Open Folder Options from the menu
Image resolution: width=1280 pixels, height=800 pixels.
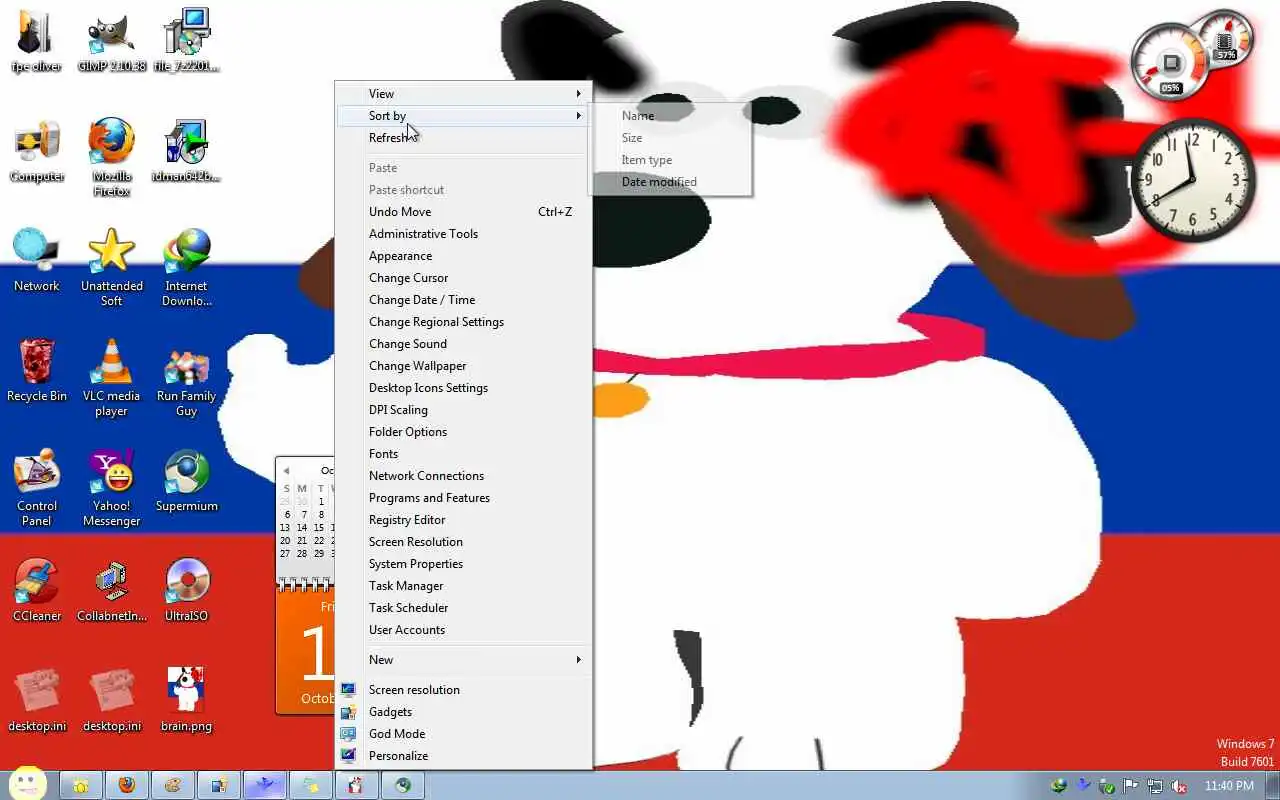click(463, 432)
